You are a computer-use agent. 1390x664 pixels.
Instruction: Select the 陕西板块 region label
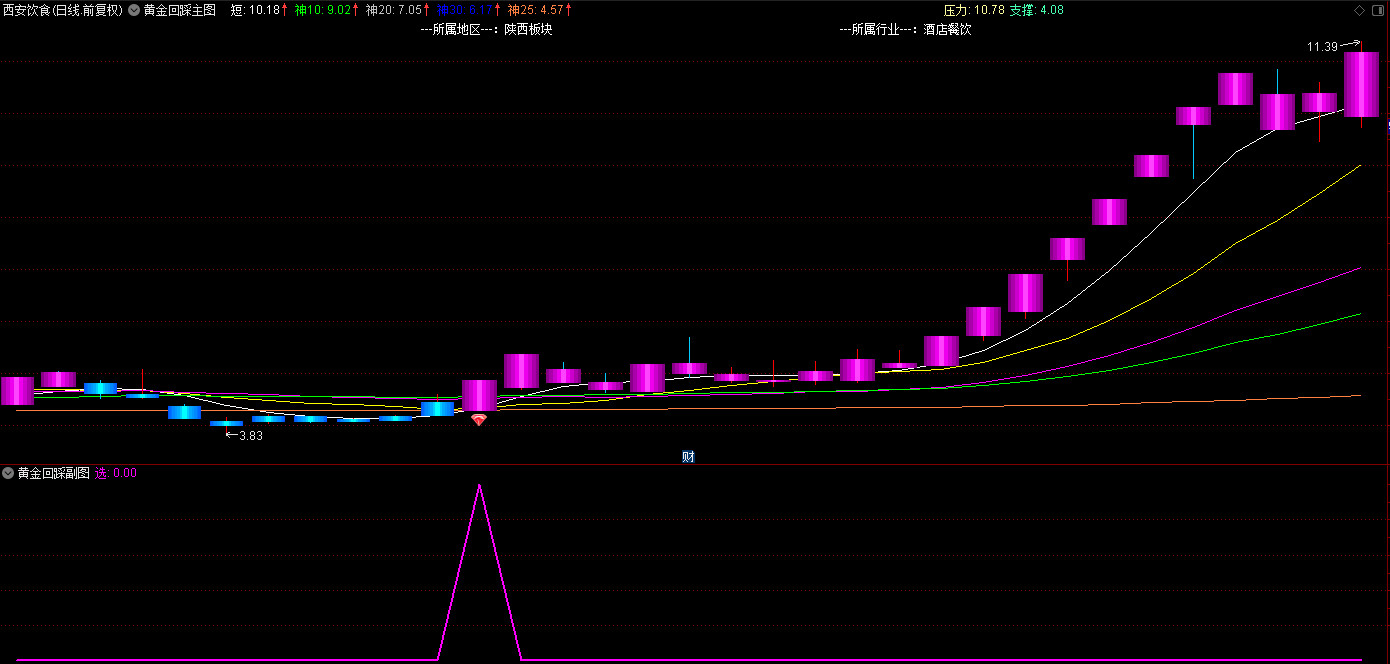528,29
